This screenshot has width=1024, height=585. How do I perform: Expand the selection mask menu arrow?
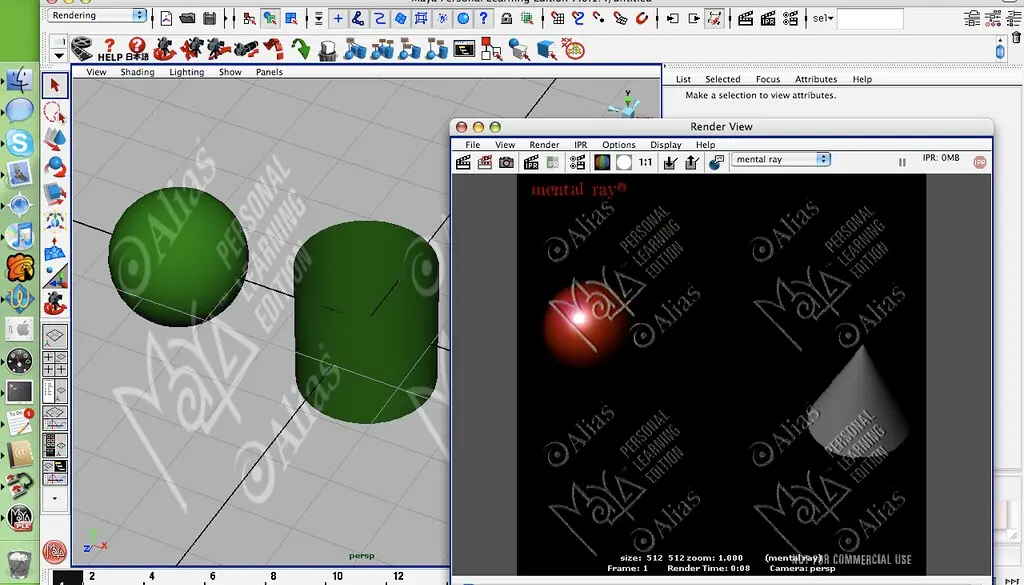tap(319, 19)
